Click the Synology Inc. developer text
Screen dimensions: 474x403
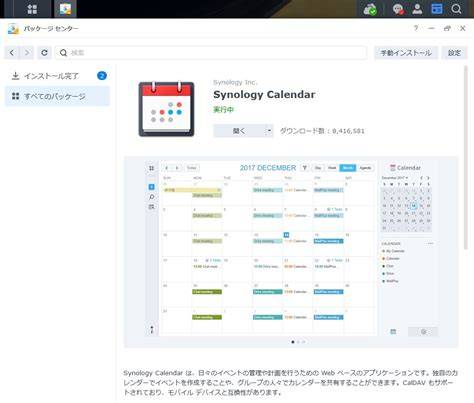pos(235,82)
